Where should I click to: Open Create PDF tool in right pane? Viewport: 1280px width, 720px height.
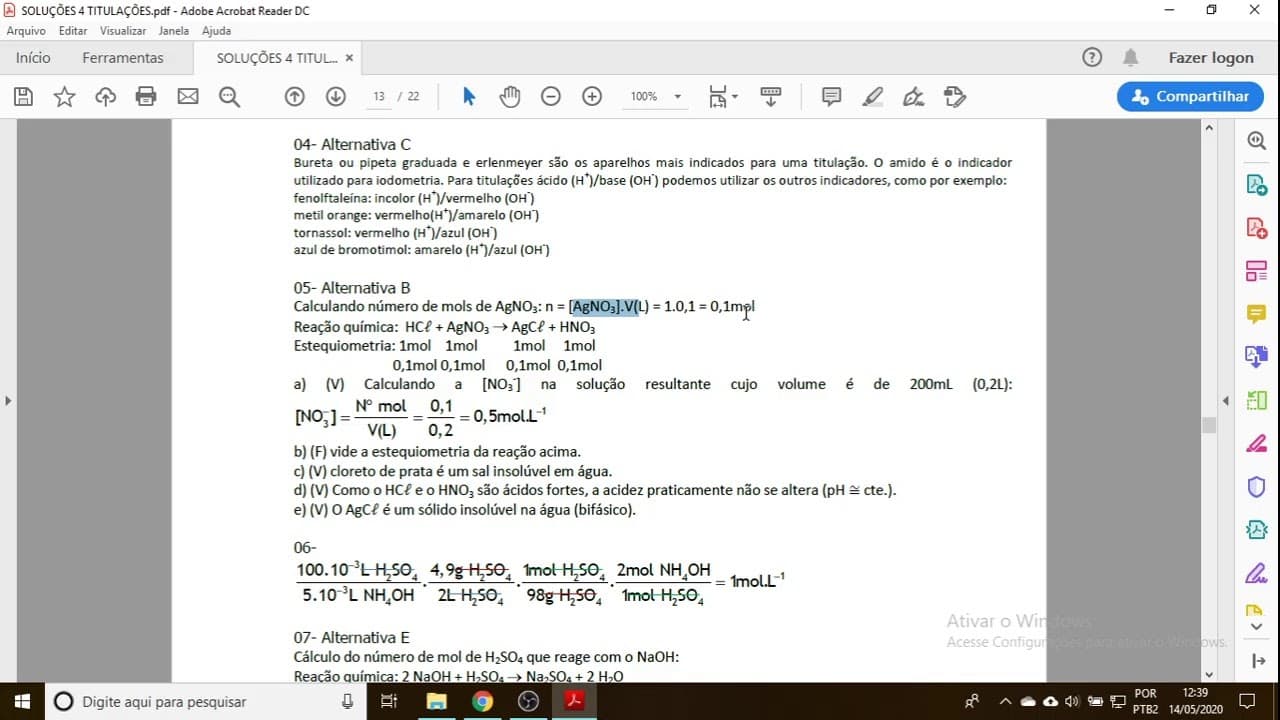coord(1256,228)
